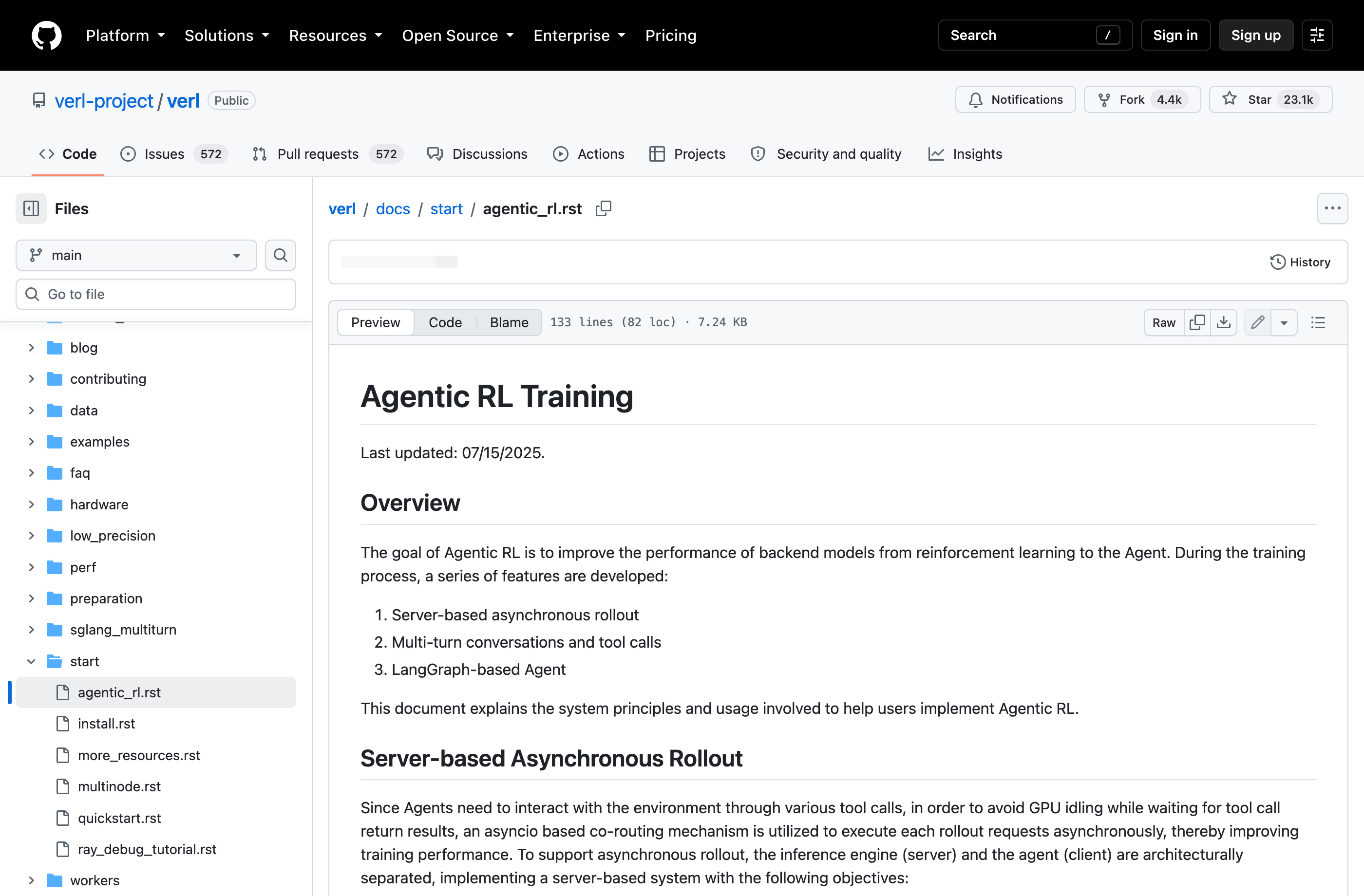1364x896 pixels.
Task: Select the Preview view toggle
Action: [376, 322]
